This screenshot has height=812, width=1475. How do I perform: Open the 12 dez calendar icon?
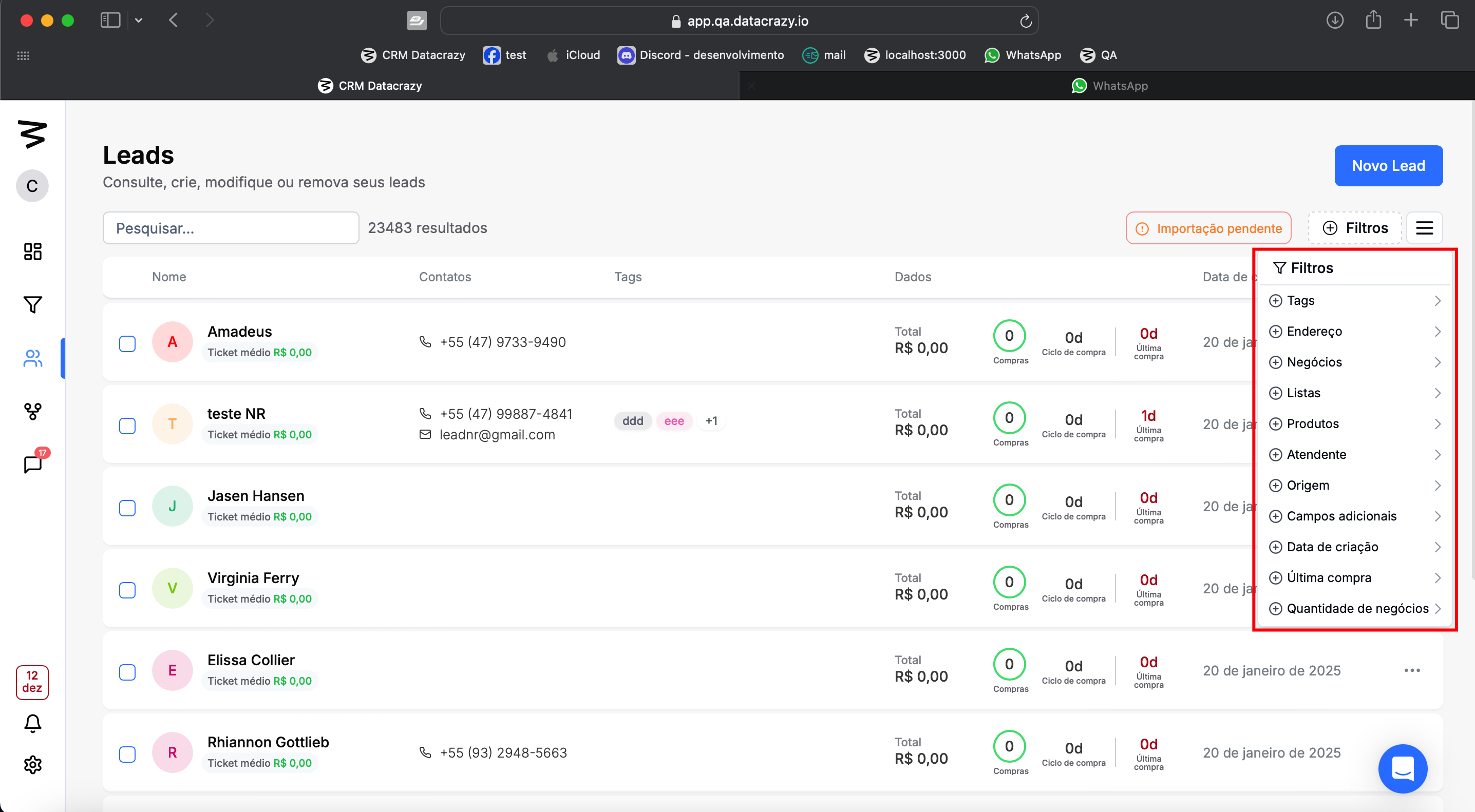pos(32,682)
